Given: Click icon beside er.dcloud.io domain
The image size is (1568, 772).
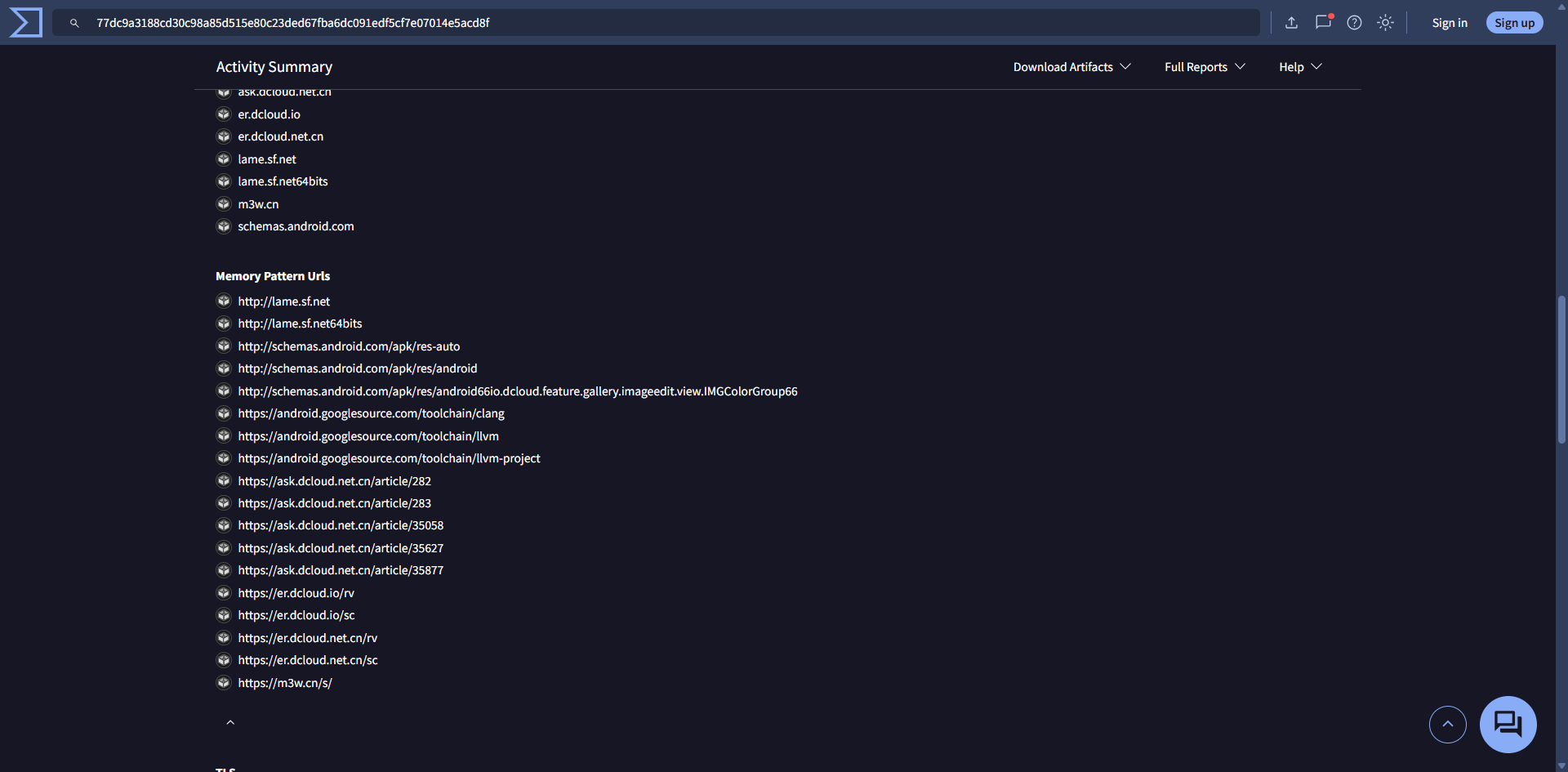Looking at the screenshot, I should 224,114.
